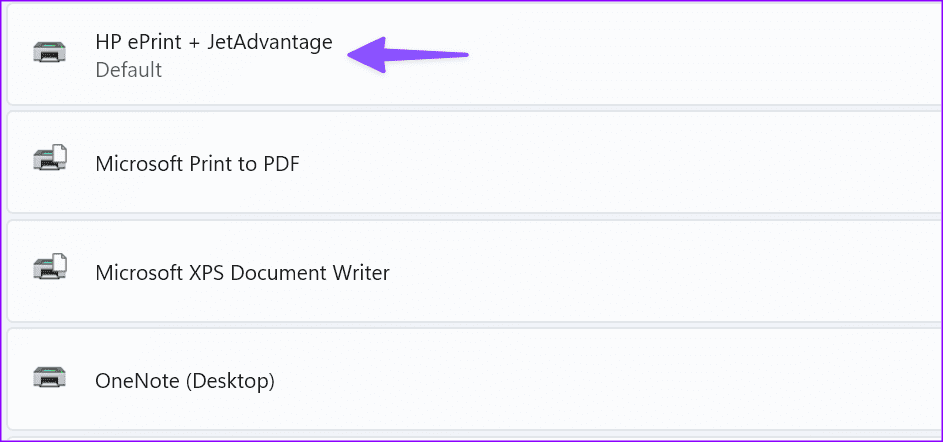The width and height of the screenshot is (943, 442).
Task: Click the Microsoft XPS Document Writer icon
Action: tap(50, 268)
